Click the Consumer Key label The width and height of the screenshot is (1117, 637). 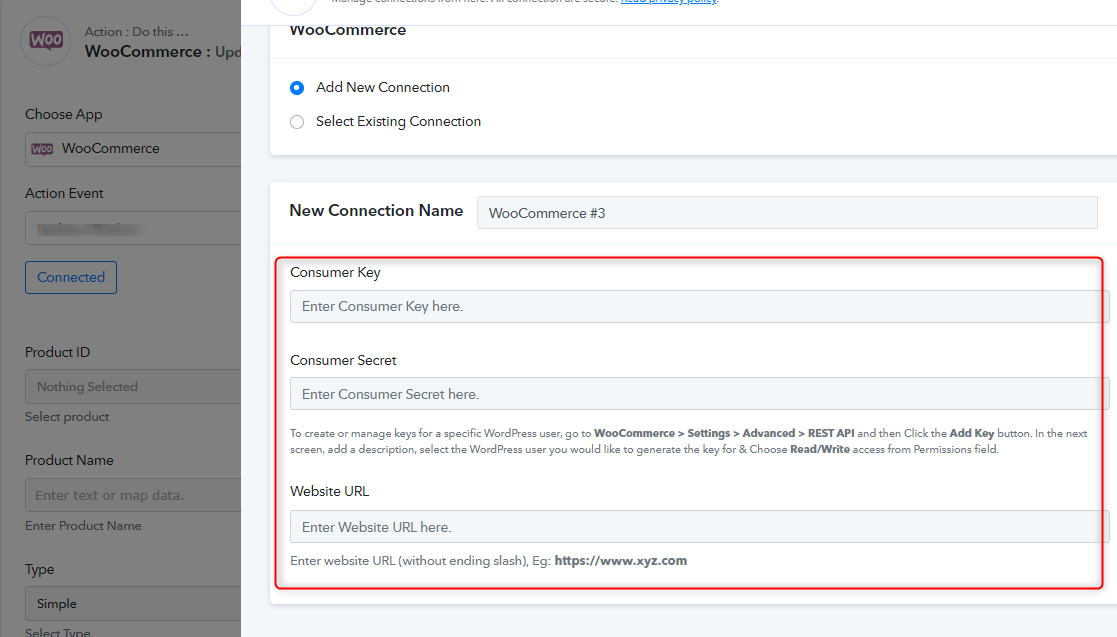coord(336,272)
